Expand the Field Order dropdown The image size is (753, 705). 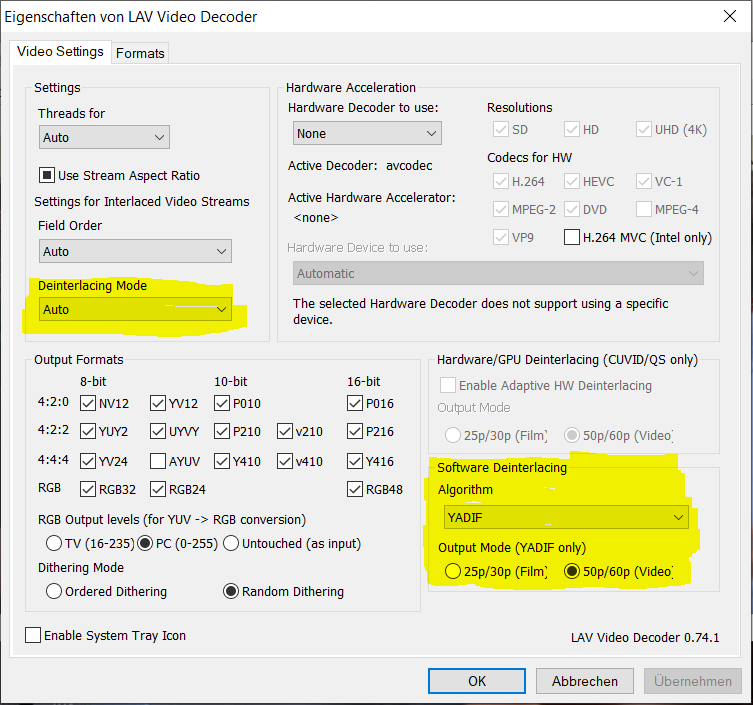point(135,251)
